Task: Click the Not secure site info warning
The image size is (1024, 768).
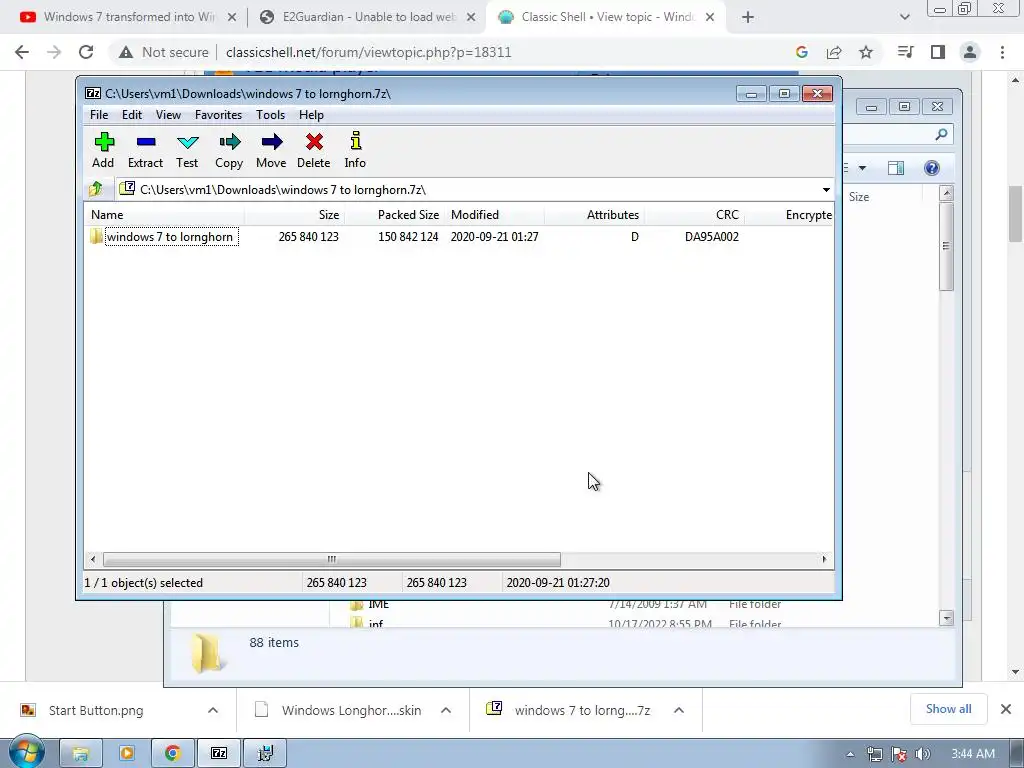Action: pos(163,52)
